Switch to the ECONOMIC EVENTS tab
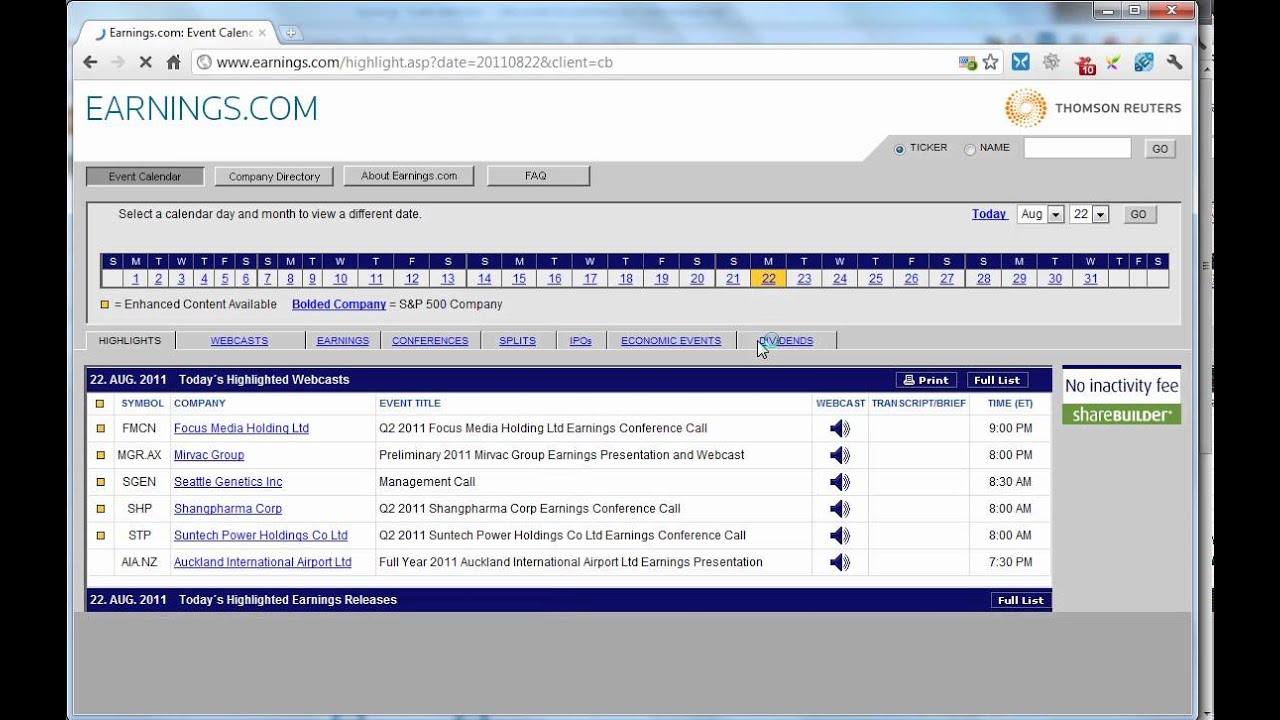Image resolution: width=1280 pixels, height=720 pixels. click(671, 341)
